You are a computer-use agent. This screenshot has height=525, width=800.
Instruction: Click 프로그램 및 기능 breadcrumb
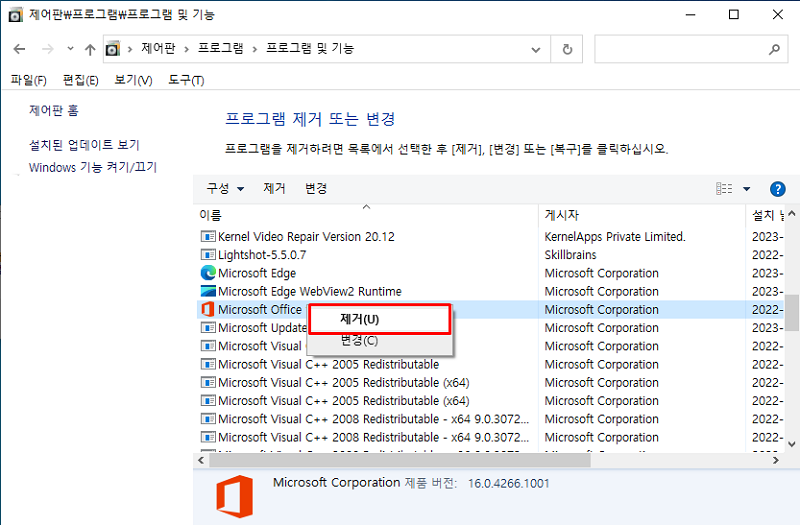point(310,49)
